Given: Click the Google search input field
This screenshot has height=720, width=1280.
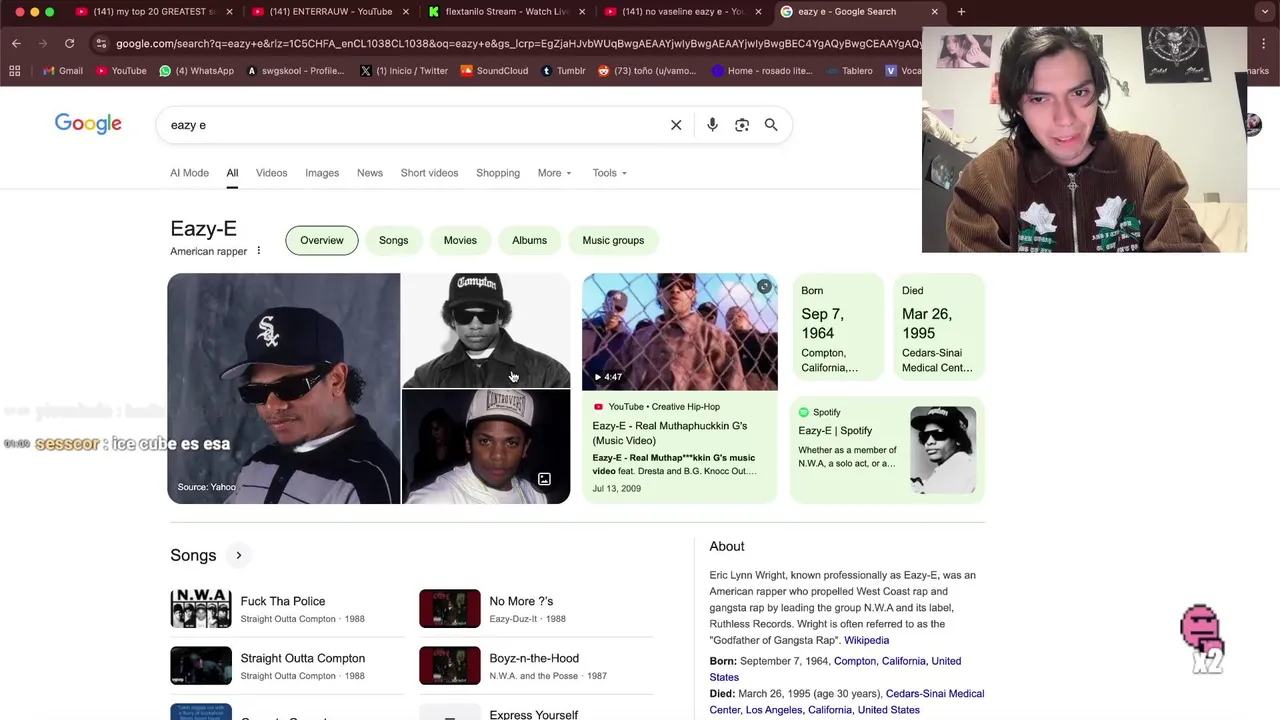Looking at the screenshot, I should [x=415, y=125].
